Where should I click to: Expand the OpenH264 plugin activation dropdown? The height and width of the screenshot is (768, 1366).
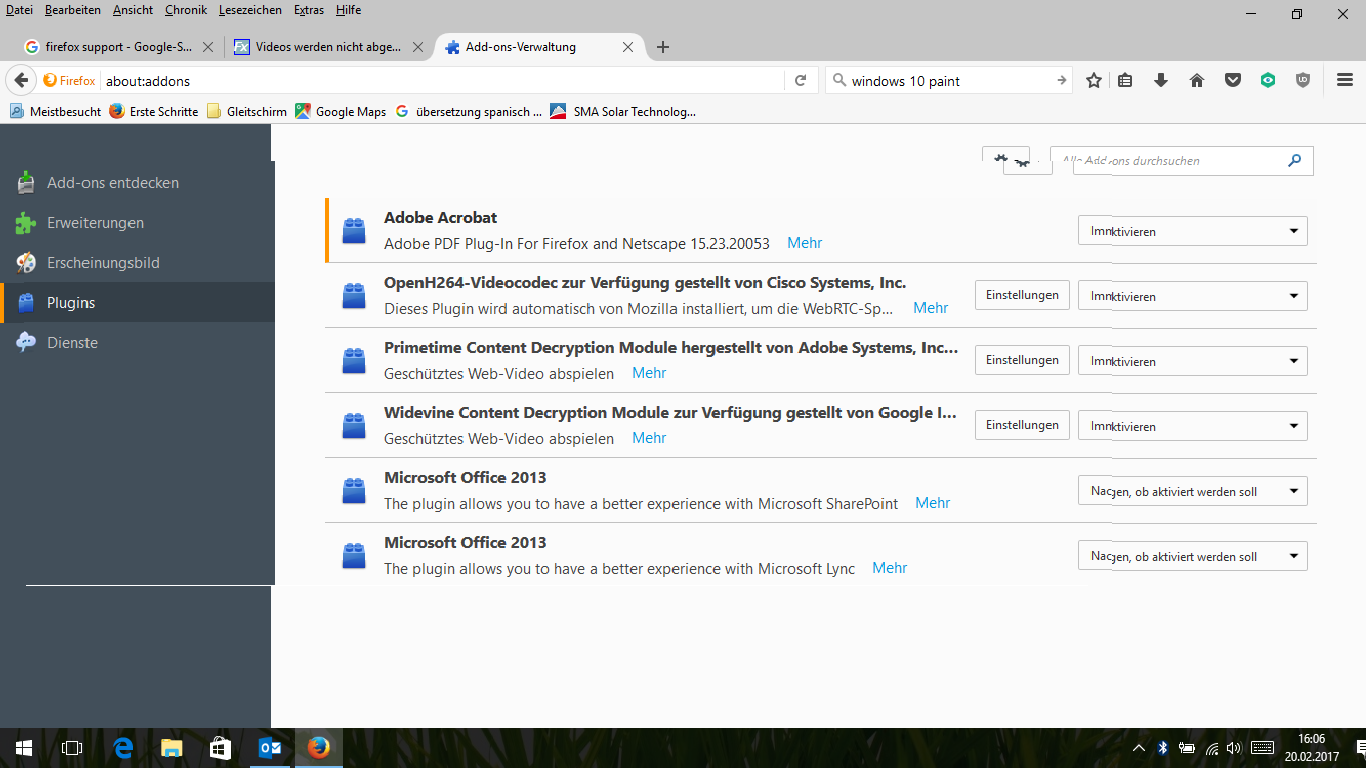click(x=1192, y=296)
